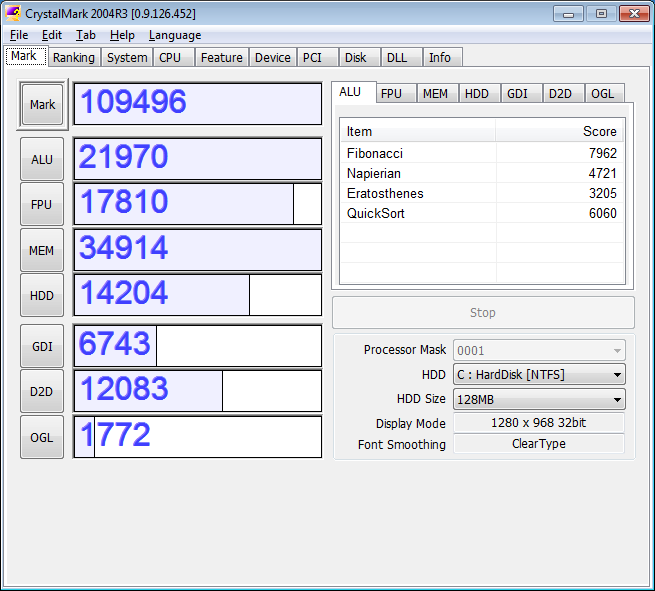Open the Processor Mask dropdown
Image resolution: width=655 pixels, height=591 pixels.
[539, 350]
